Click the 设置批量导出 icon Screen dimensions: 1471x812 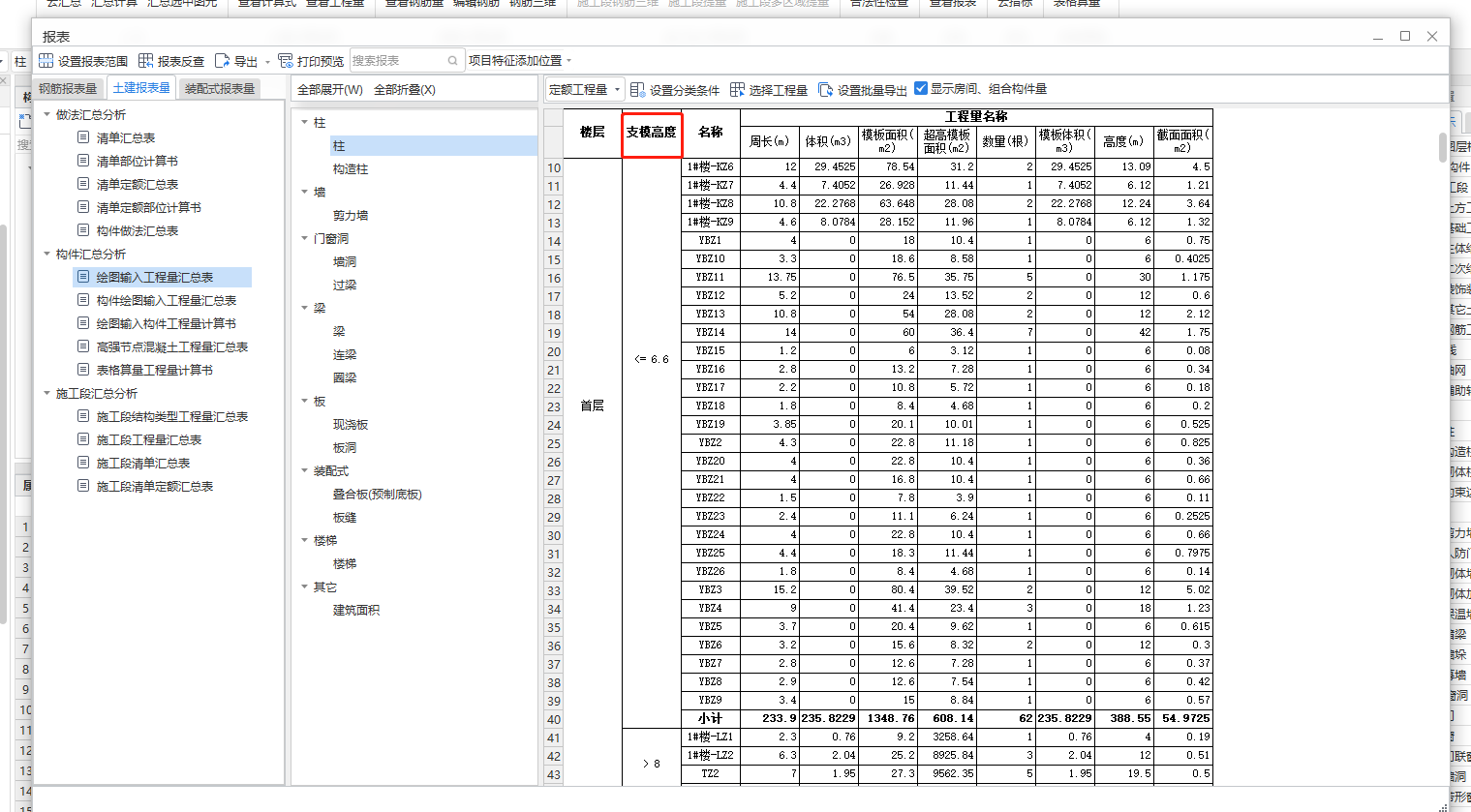(x=826, y=89)
